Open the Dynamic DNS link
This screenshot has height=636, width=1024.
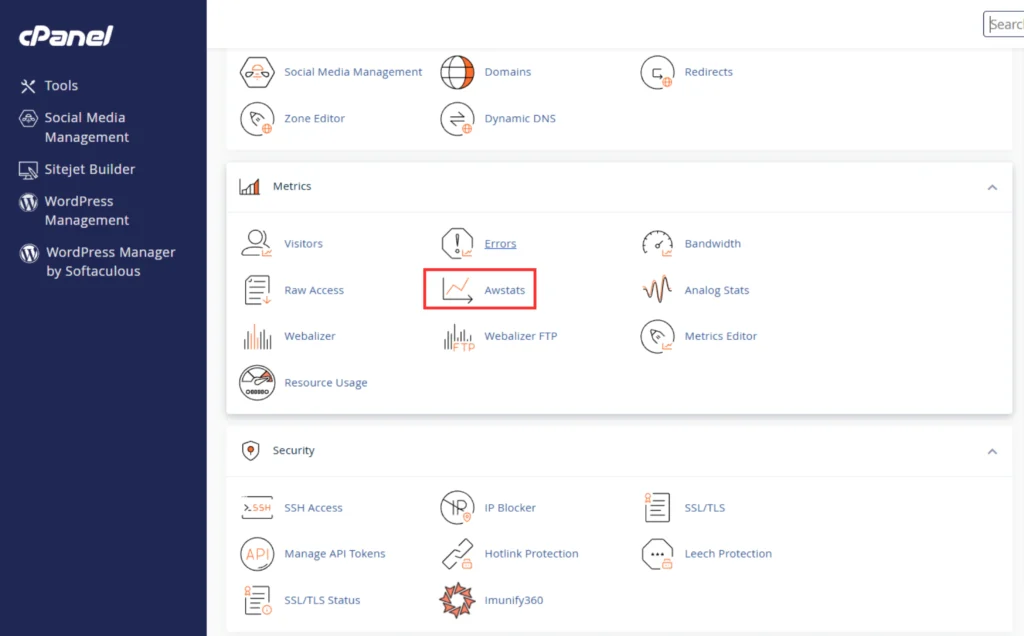[x=520, y=118]
